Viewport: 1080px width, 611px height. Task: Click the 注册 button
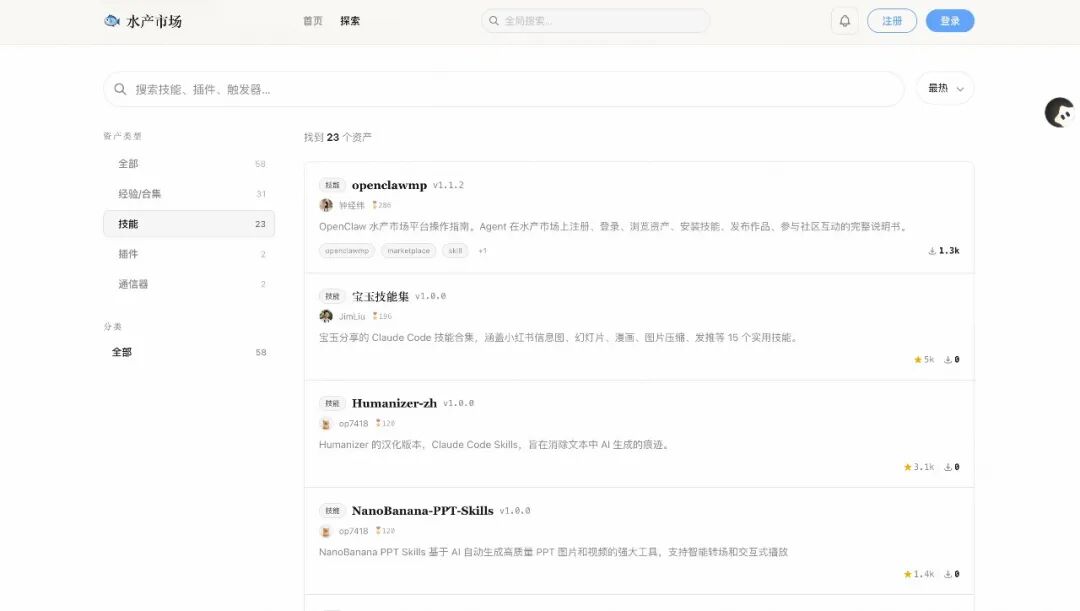click(x=891, y=20)
